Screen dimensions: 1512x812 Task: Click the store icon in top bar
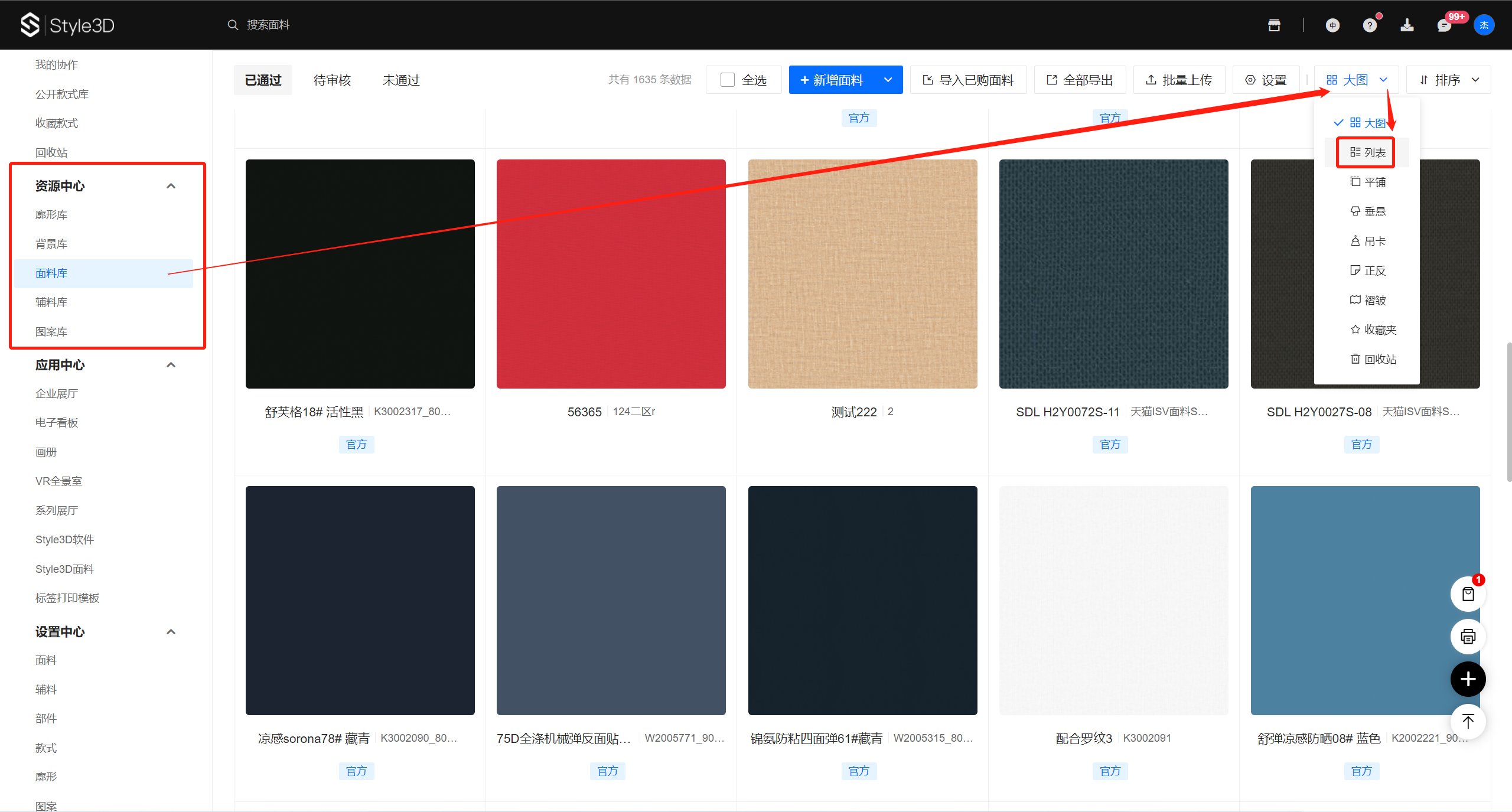click(1274, 25)
